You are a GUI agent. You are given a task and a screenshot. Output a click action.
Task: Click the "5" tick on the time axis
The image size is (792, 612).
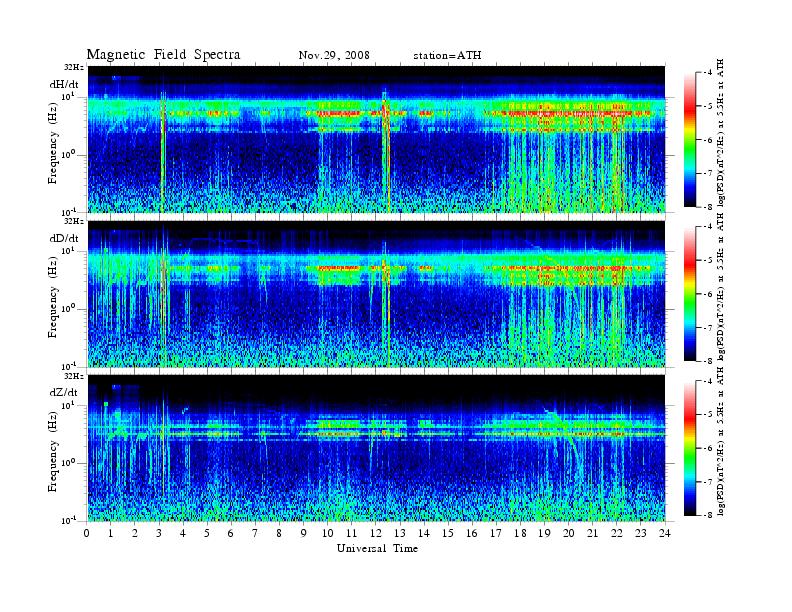pos(207,533)
